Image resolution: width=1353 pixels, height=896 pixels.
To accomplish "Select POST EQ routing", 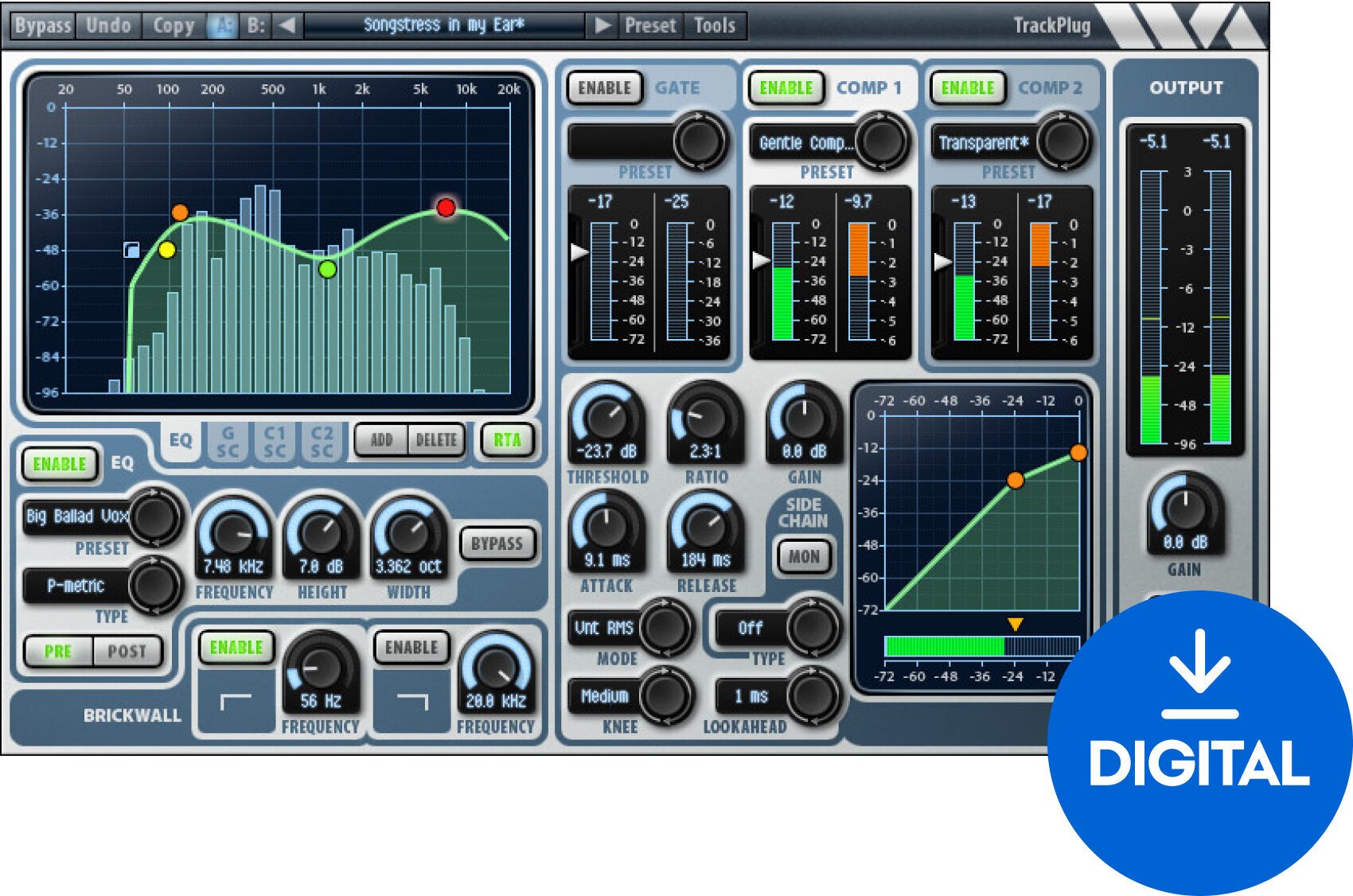I will (x=127, y=652).
